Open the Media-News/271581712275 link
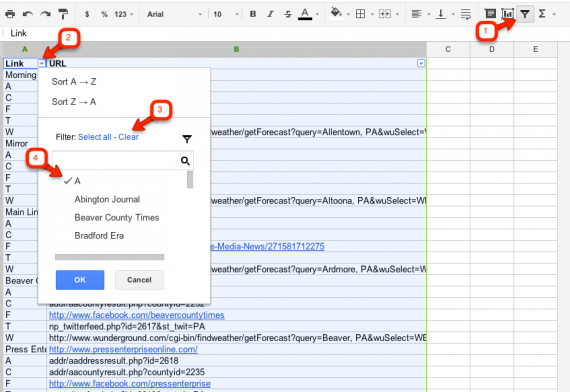 pos(267,246)
